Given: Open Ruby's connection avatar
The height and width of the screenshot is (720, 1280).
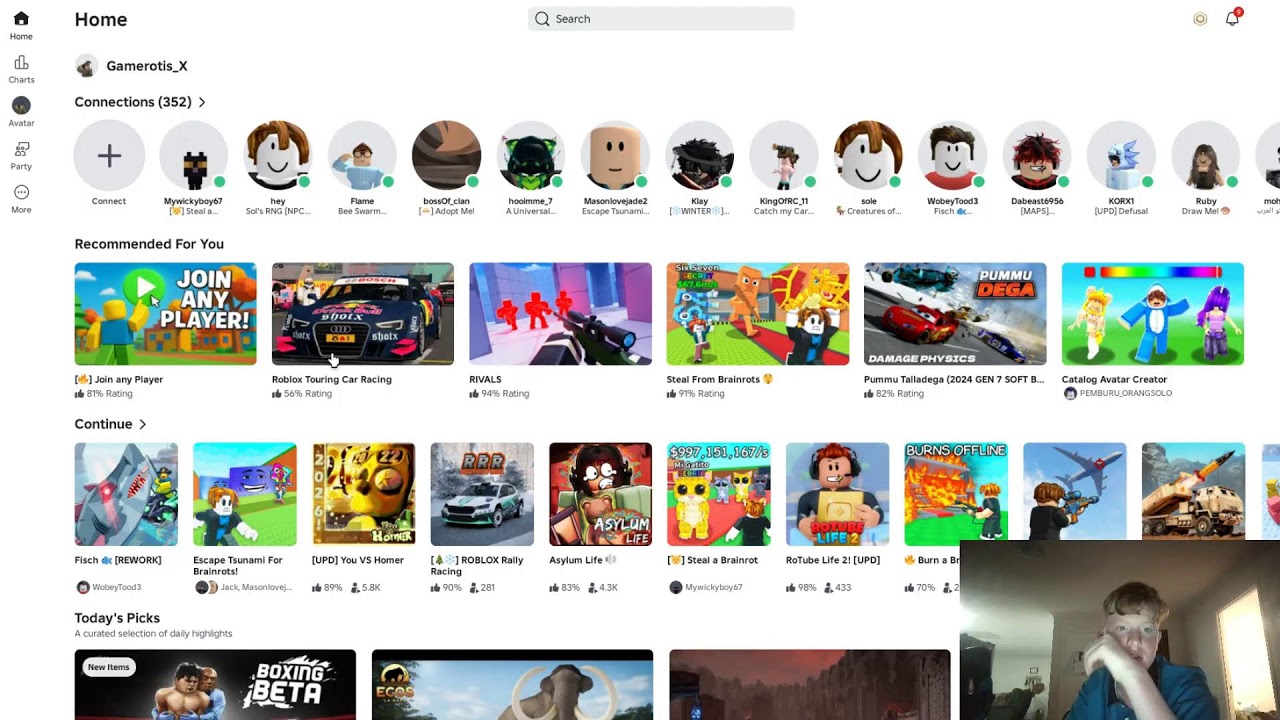Looking at the screenshot, I should pyautogui.click(x=1206, y=155).
